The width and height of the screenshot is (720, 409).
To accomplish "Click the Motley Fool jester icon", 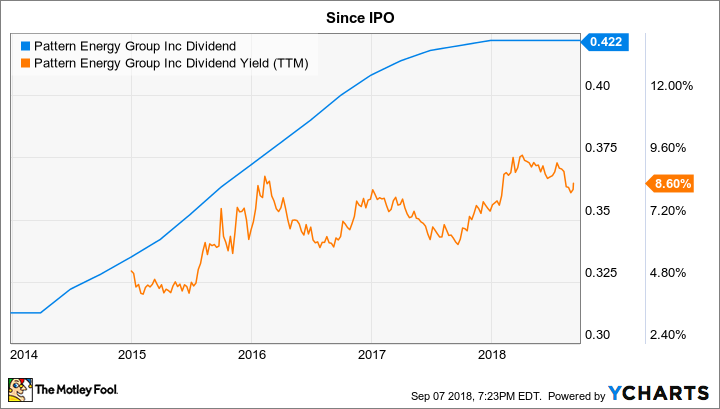I will pos(20,390).
